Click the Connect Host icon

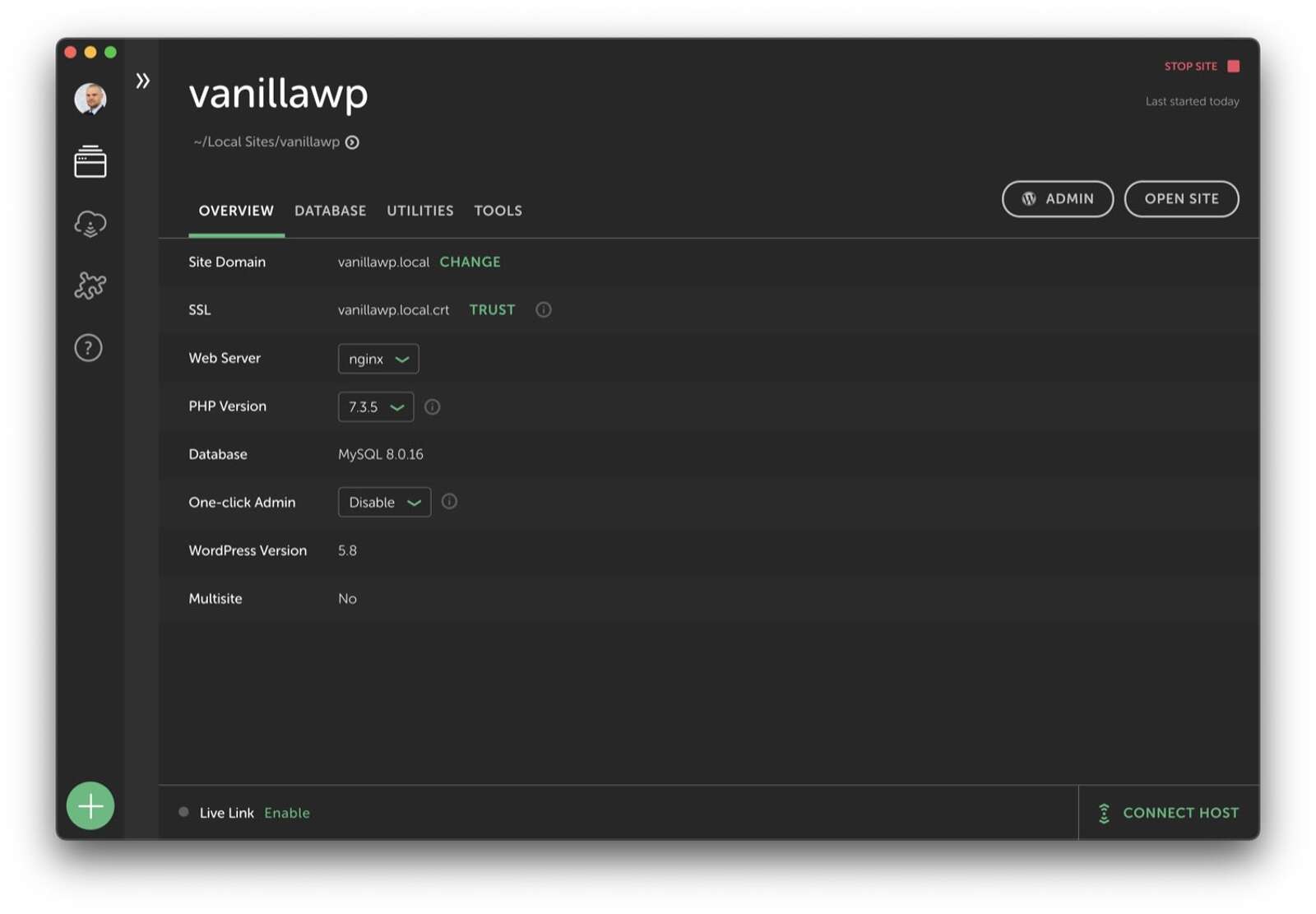[x=1104, y=813]
